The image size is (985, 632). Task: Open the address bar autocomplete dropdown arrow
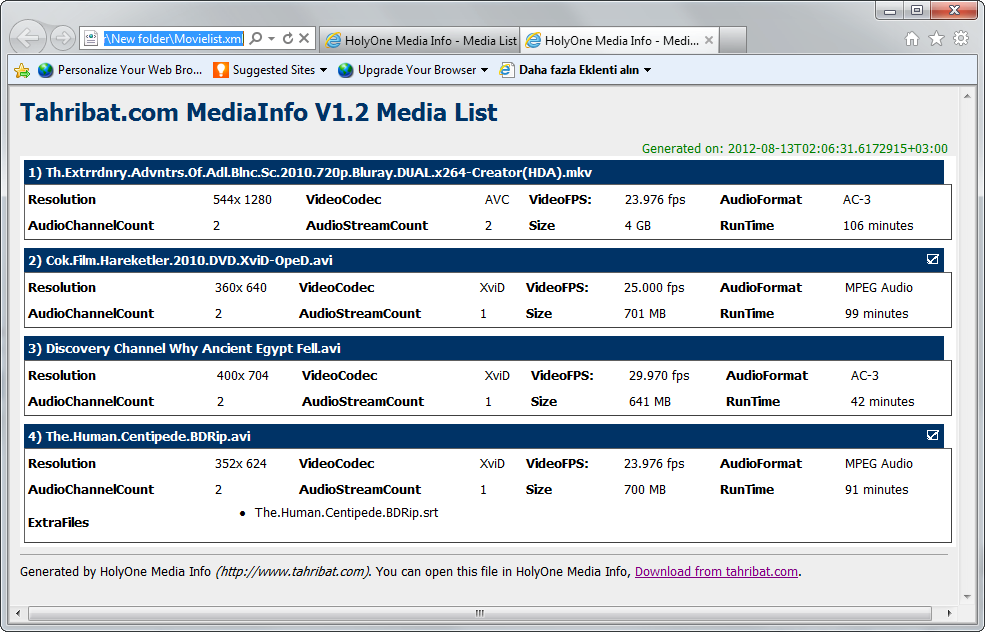point(272,39)
